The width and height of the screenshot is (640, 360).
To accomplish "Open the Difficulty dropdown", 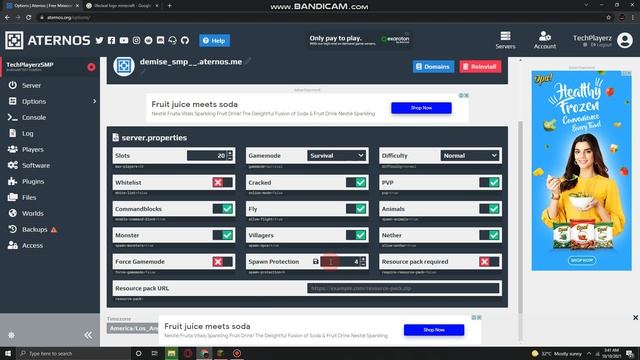I will (x=470, y=156).
